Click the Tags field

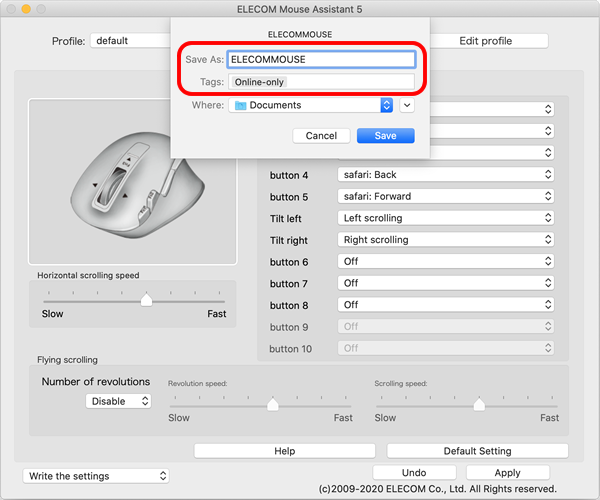tap(321, 82)
